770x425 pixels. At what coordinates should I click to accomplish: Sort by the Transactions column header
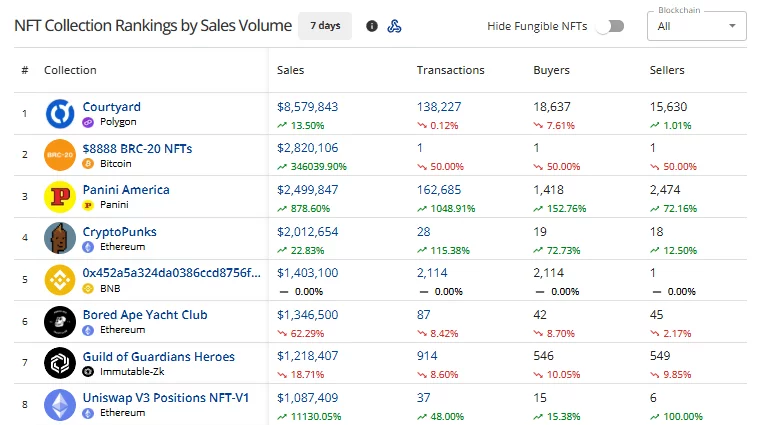pyautogui.click(x=450, y=70)
